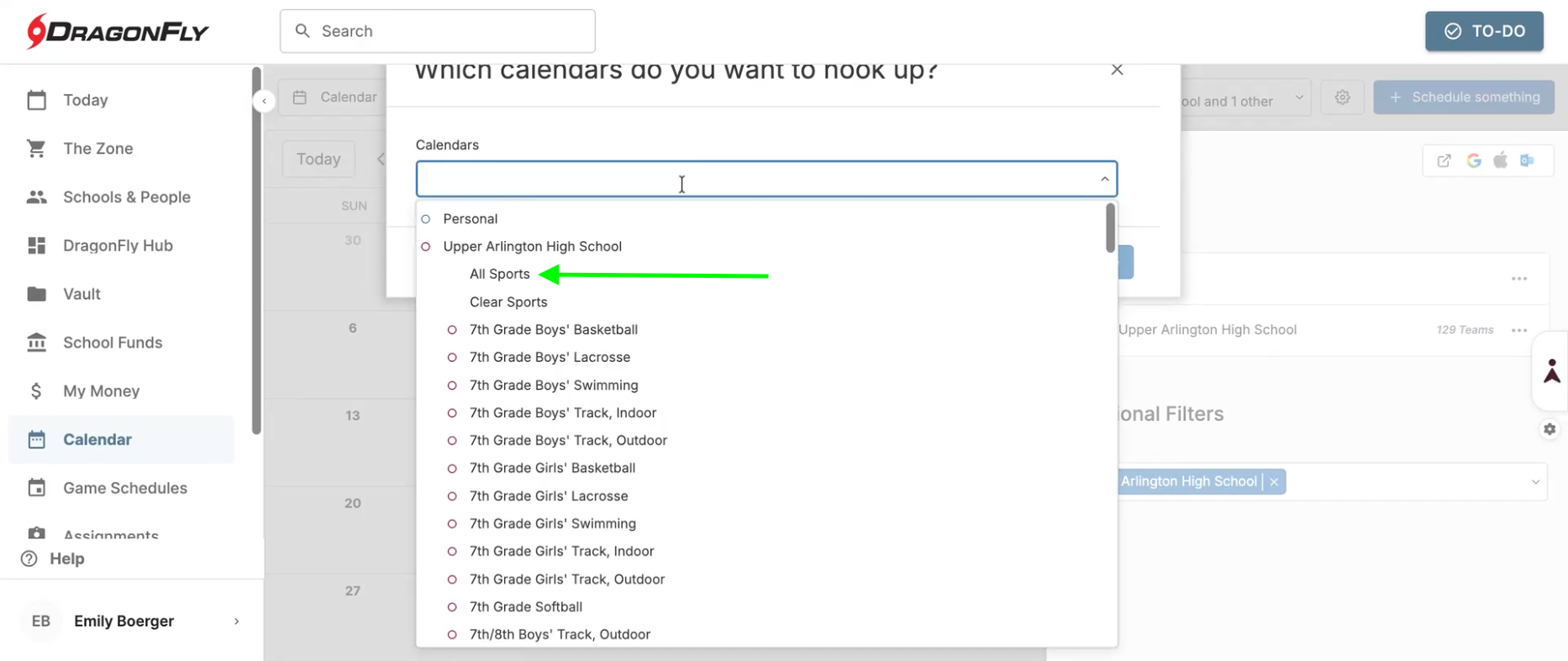
Task: Open Upper Arlington row three-dot menu
Action: click(x=1519, y=330)
